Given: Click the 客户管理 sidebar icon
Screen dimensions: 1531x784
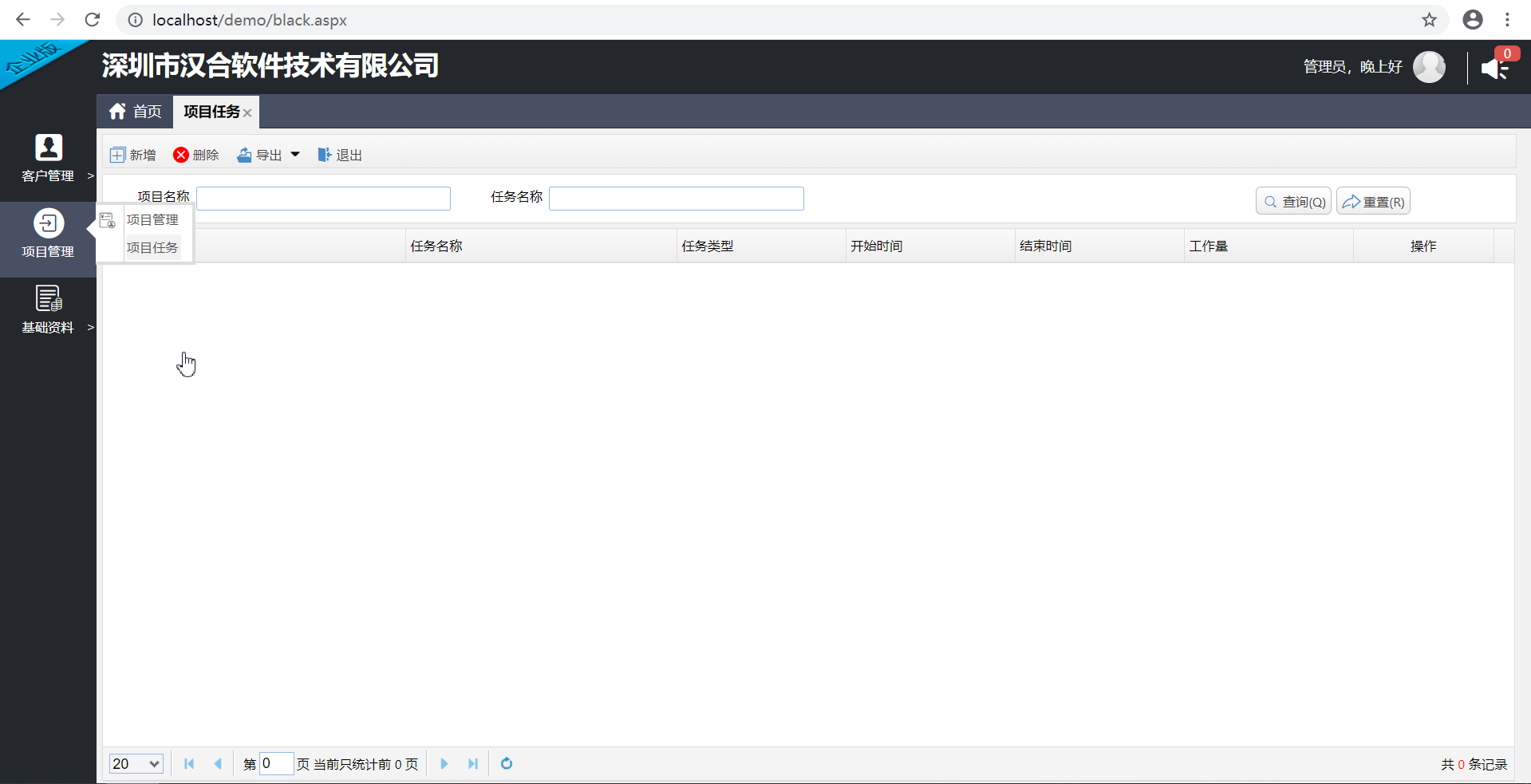Looking at the screenshot, I should [48, 148].
